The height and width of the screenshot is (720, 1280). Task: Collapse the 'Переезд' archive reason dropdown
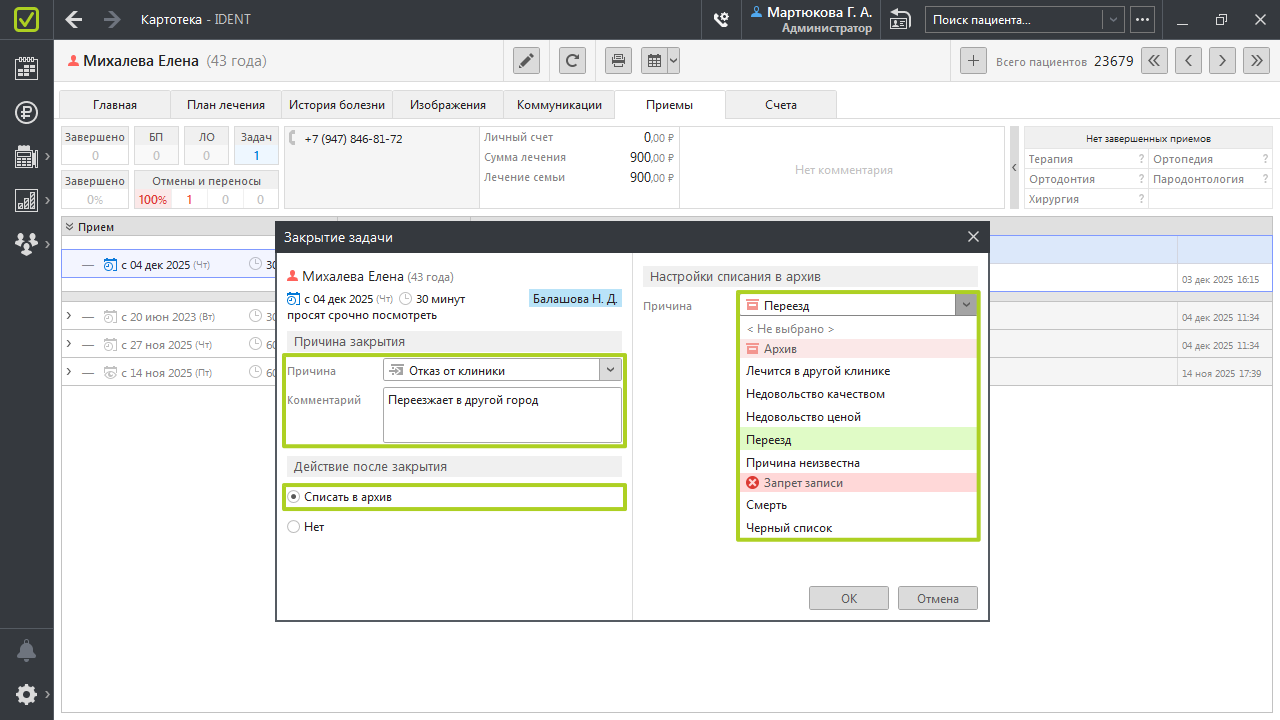pos(965,305)
